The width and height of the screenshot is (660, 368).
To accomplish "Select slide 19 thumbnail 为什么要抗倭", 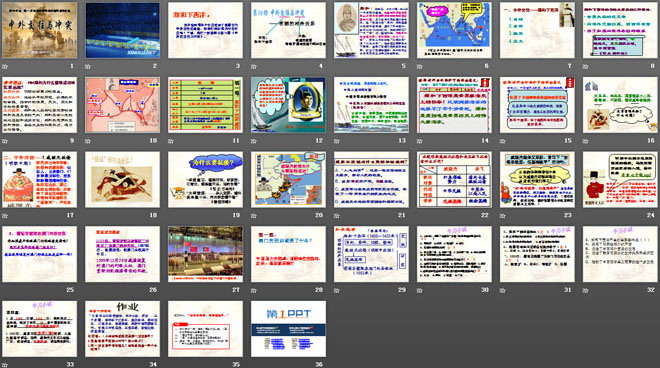I will coord(205,179).
